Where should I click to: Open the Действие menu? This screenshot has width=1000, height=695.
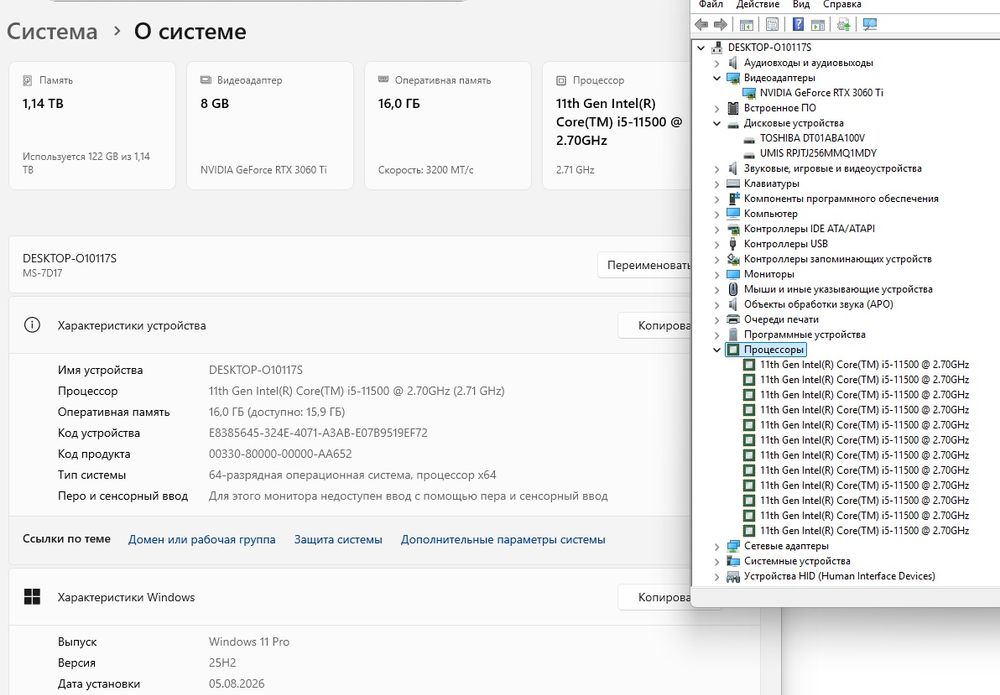pos(758,4)
